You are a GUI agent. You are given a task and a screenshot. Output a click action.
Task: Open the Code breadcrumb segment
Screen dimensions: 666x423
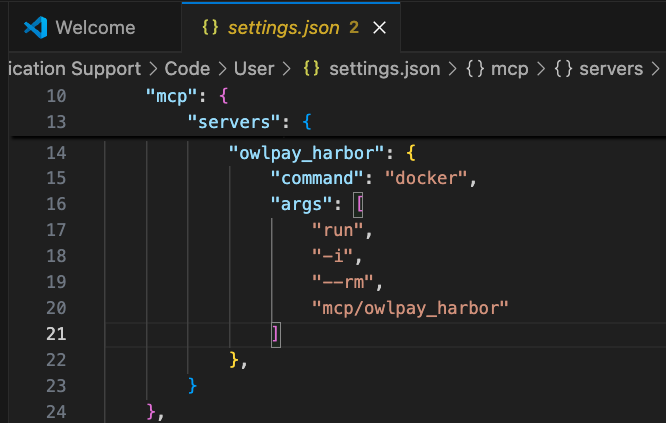[x=187, y=69]
